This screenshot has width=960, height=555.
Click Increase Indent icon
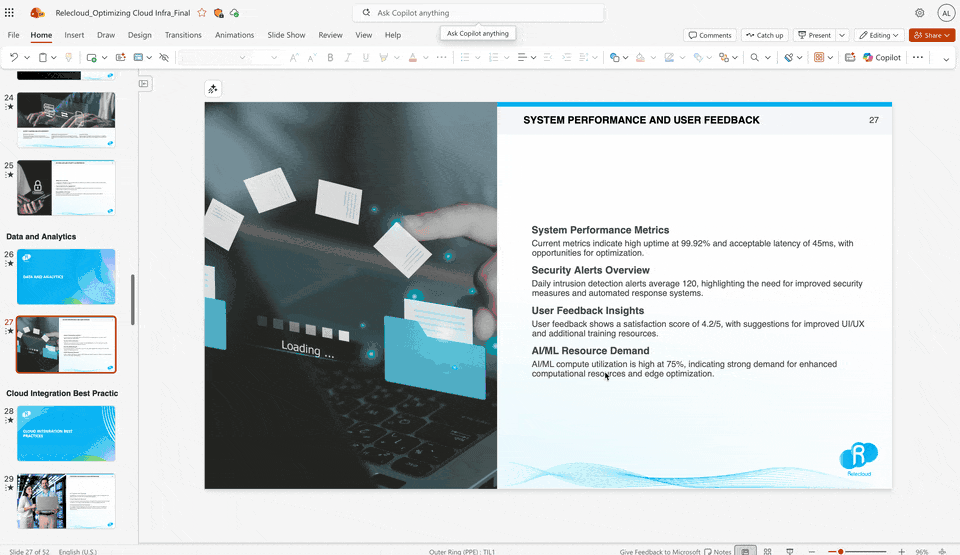pyautogui.click(x=566, y=58)
